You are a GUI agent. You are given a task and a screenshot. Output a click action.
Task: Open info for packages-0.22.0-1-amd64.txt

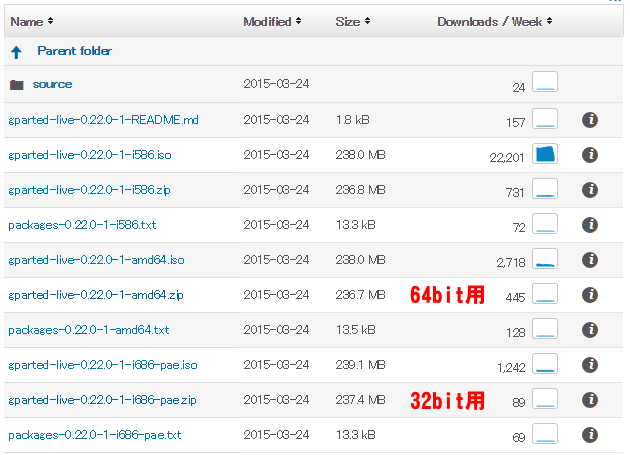[589, 330]
